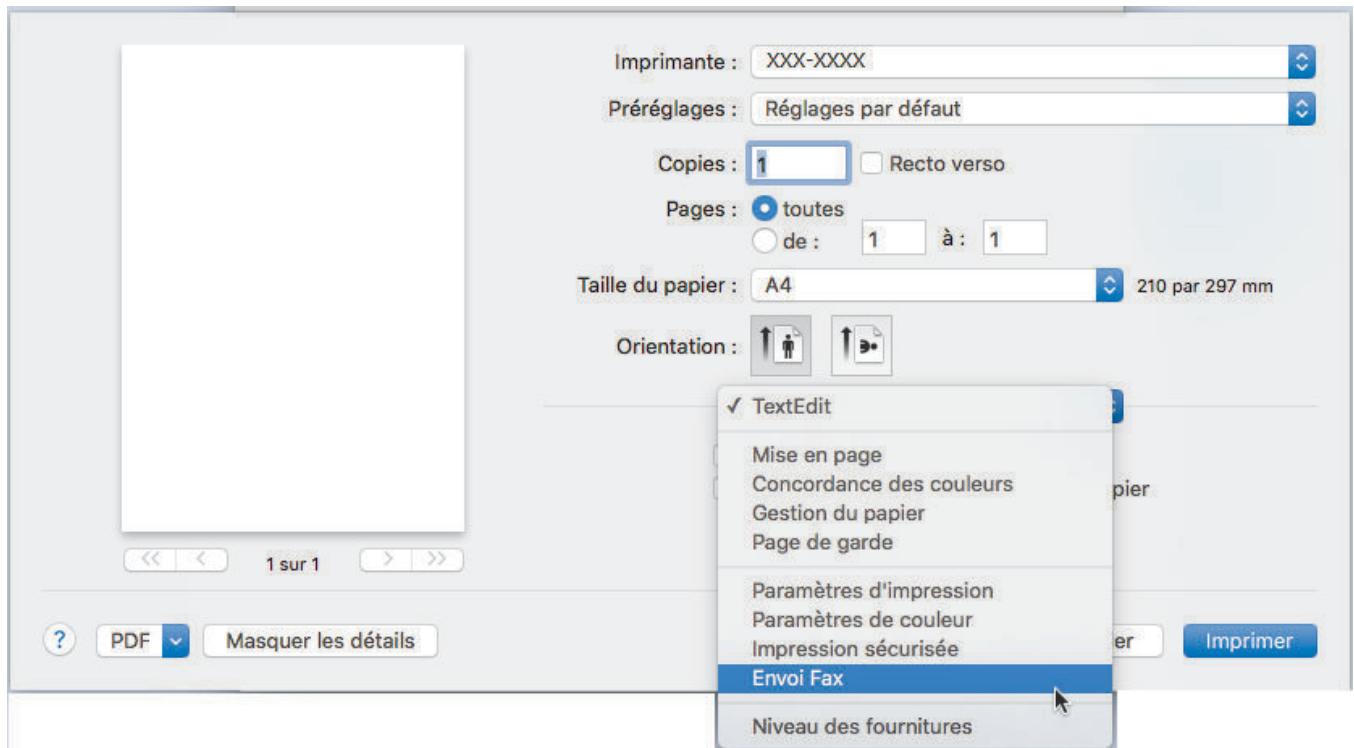Screen dimensions: 1354x748
Task: Select the 'de' page range radio button
Action: point(763,239)
